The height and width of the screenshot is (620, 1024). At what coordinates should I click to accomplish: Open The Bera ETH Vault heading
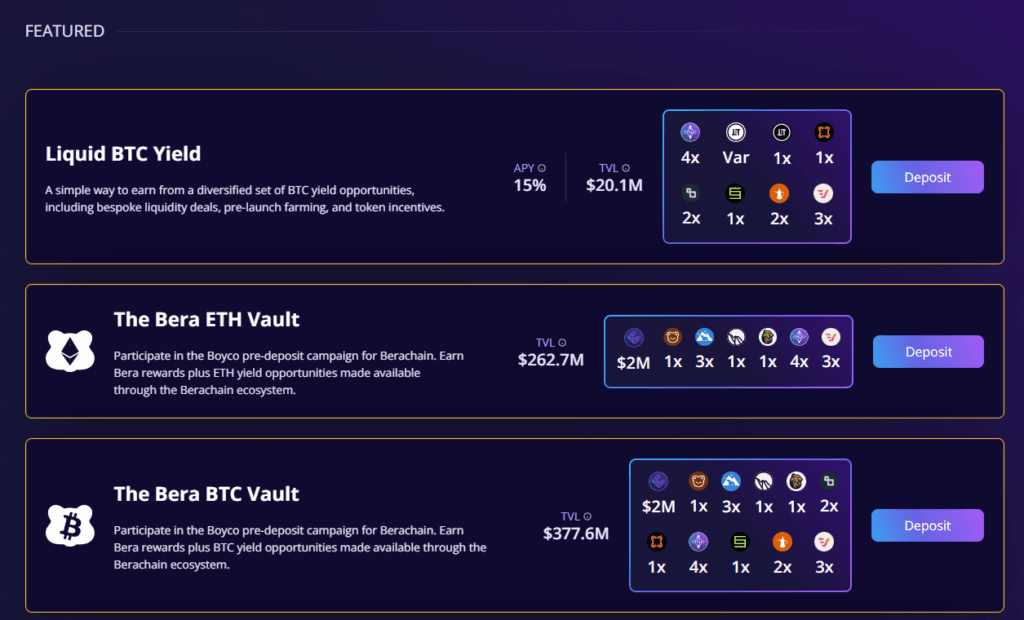(206, 320)
